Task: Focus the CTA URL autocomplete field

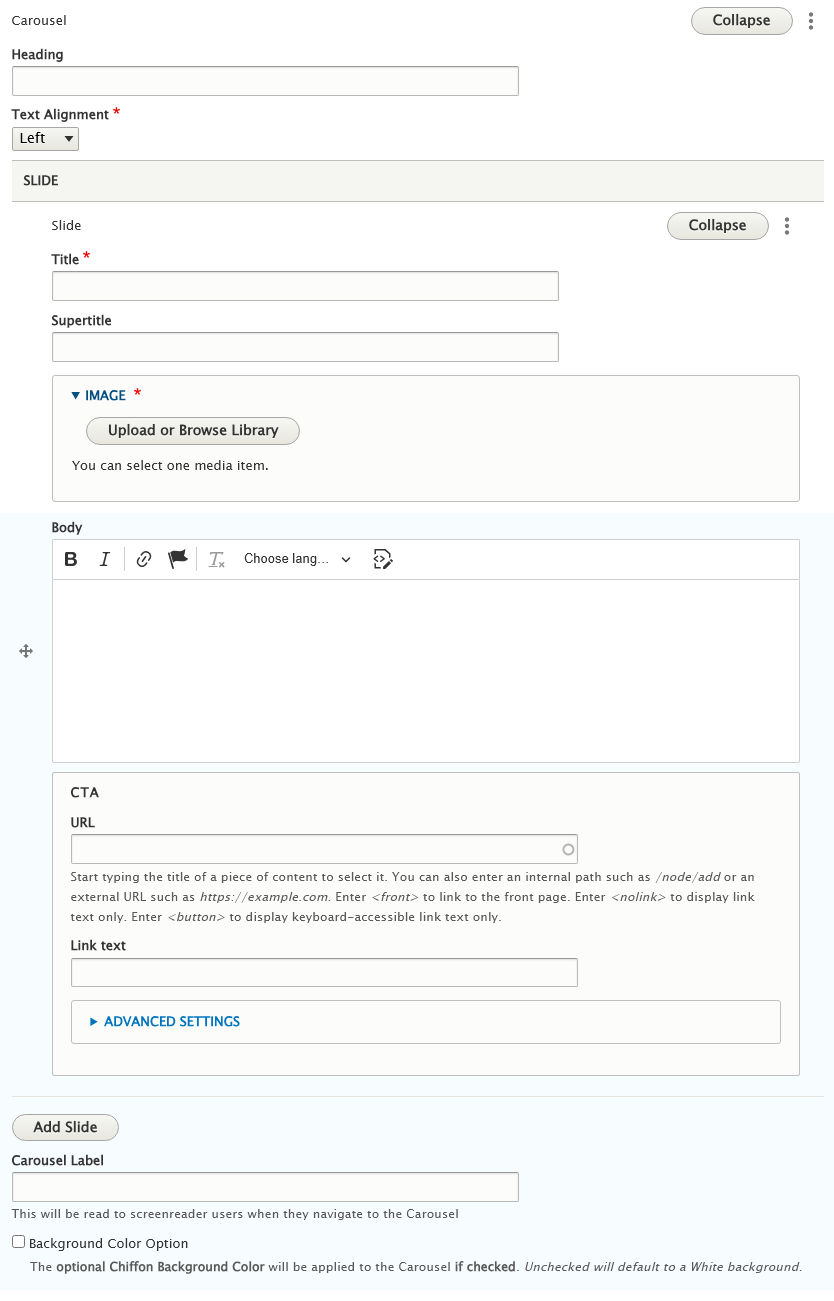Action: (324, 849)
